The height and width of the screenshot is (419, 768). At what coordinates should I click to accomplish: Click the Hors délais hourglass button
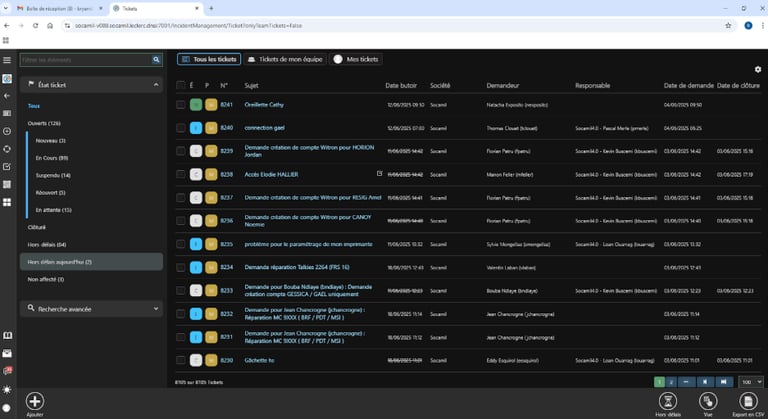pos(668,404)
